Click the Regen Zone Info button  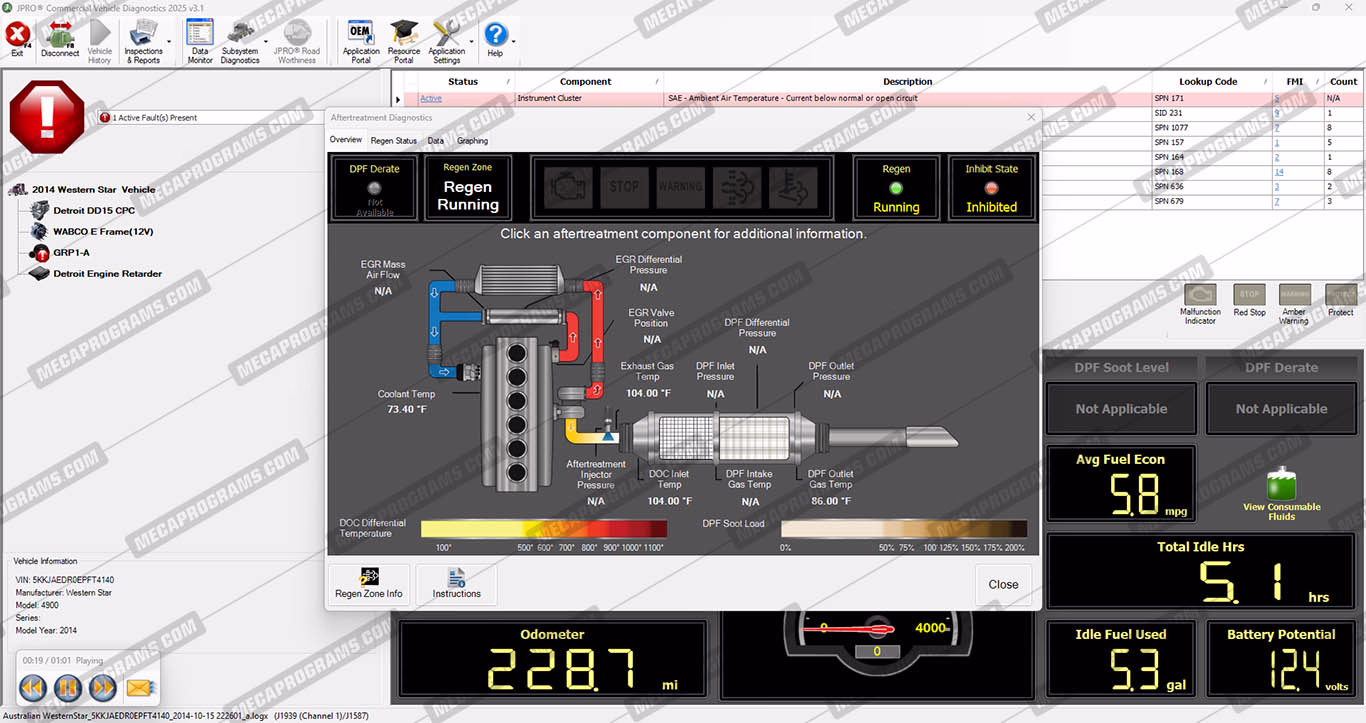(x=369, y=584)
